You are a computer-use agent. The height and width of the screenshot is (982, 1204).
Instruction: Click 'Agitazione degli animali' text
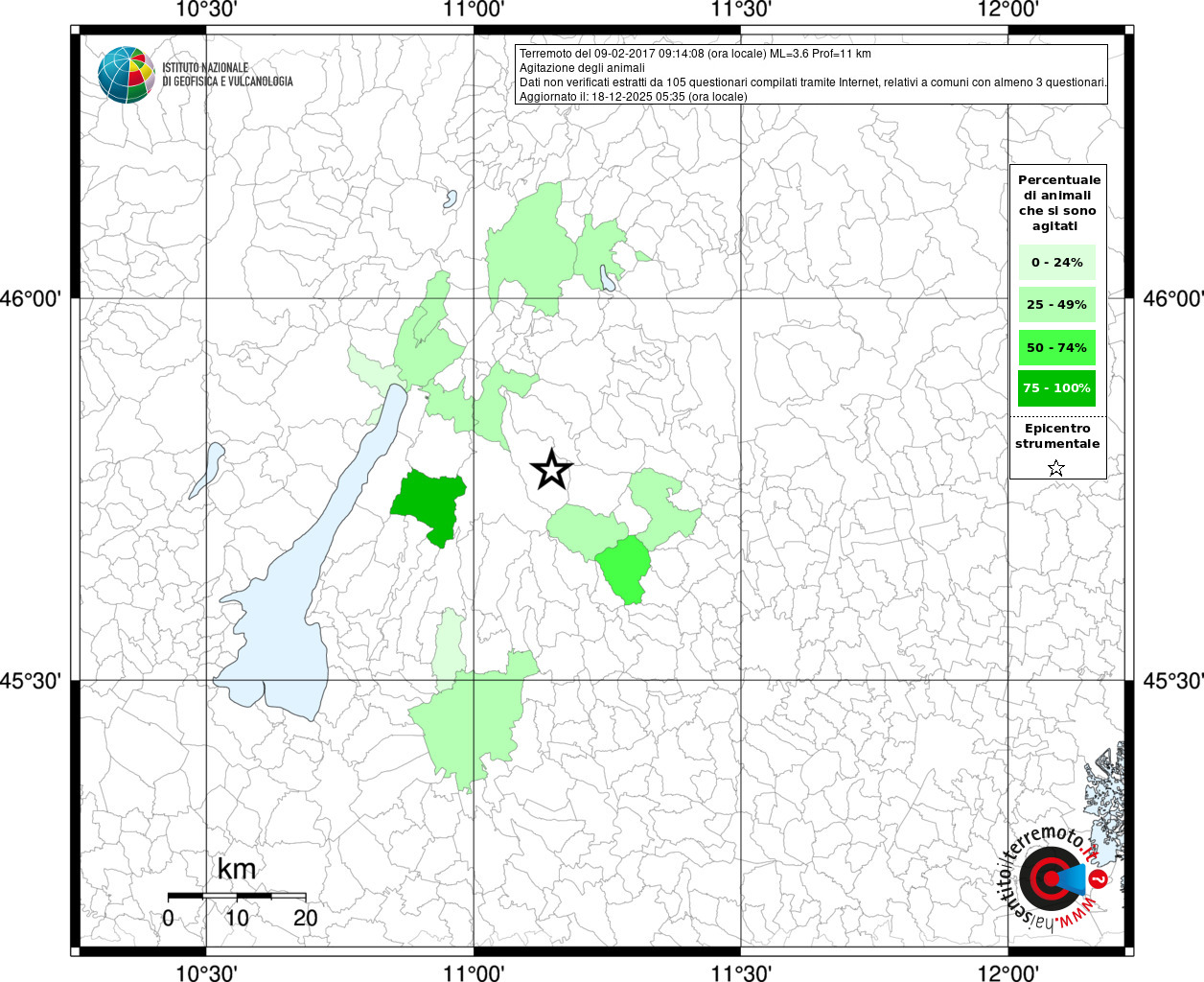click(x=582, y=68)
